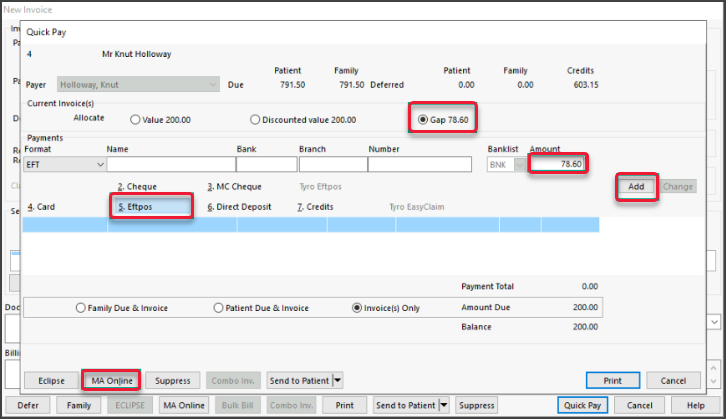Click Combo Inv. button in Quick Pay

click(x=233, y=381)
